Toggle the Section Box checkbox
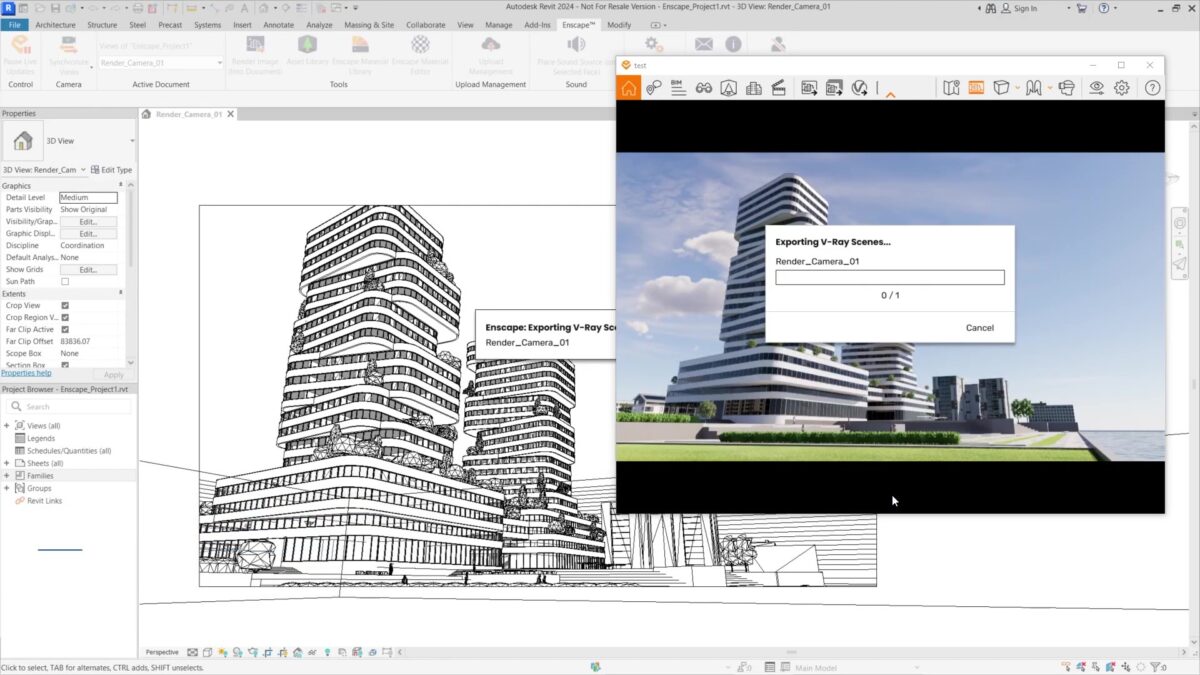The image size is (1200, 675). (65, 365)
